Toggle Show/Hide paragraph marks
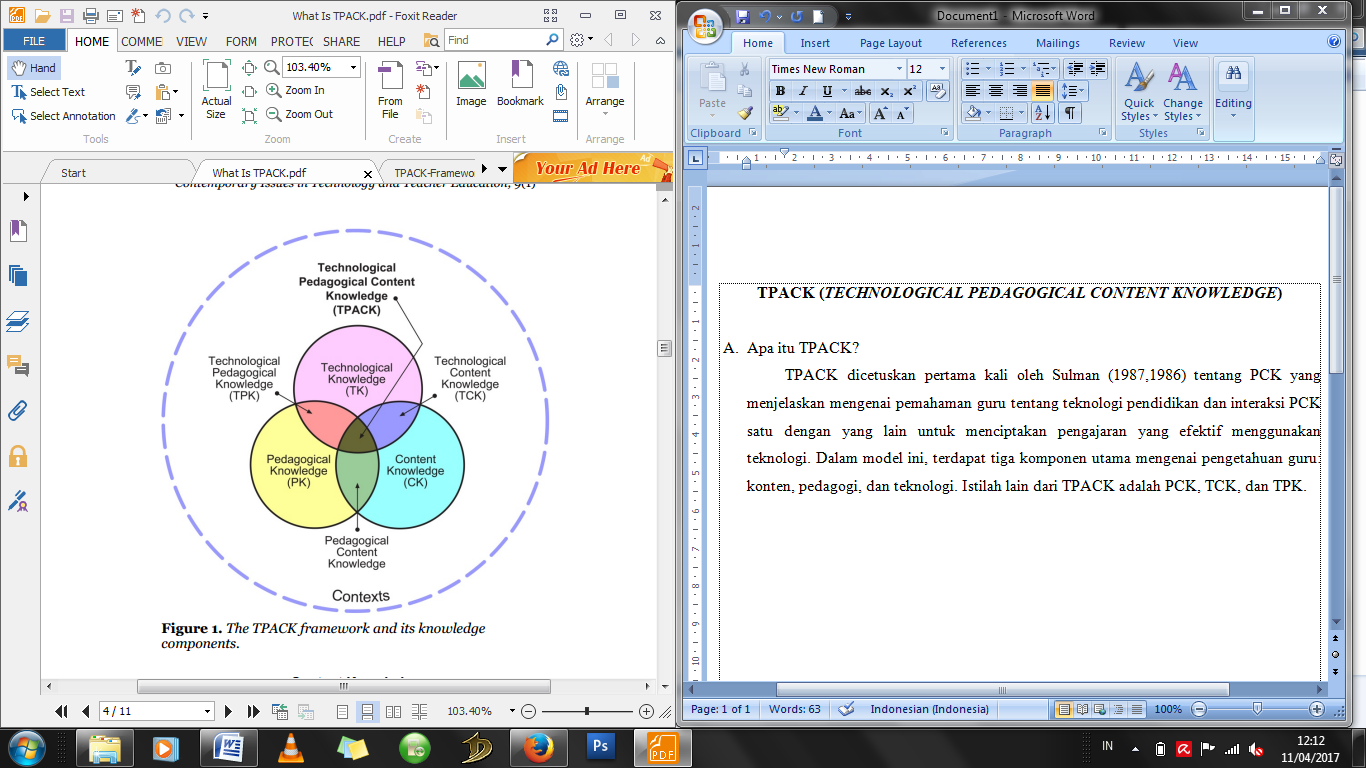 click(x=1070, y=113)
